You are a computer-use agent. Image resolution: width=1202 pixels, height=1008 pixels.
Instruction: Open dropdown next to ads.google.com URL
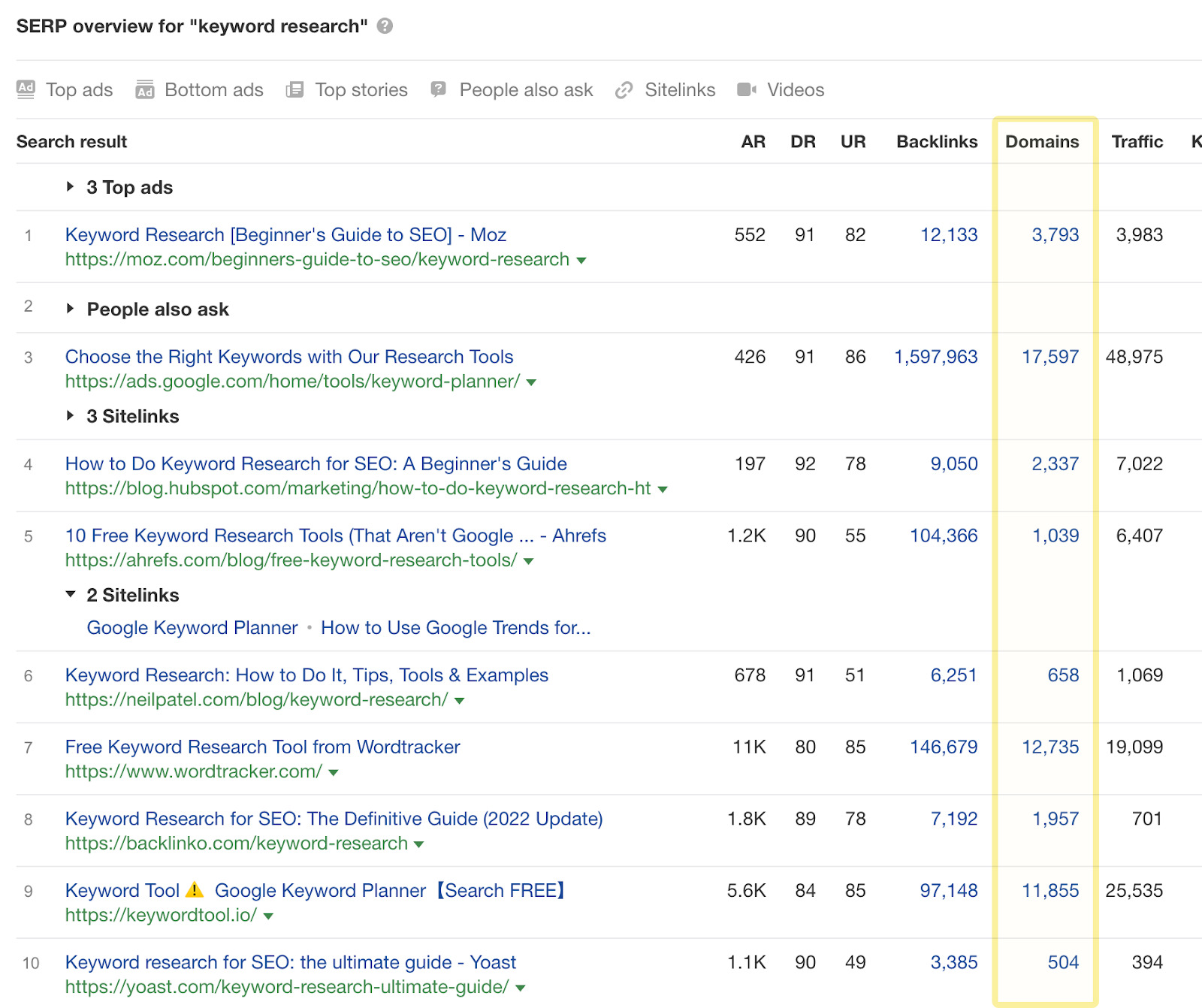[531, 382]
